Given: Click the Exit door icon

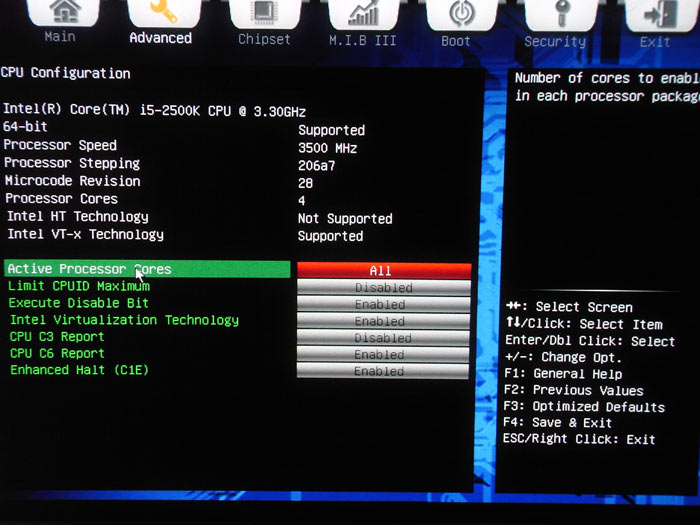Looking at the screenshot, I should coord(662,14).
